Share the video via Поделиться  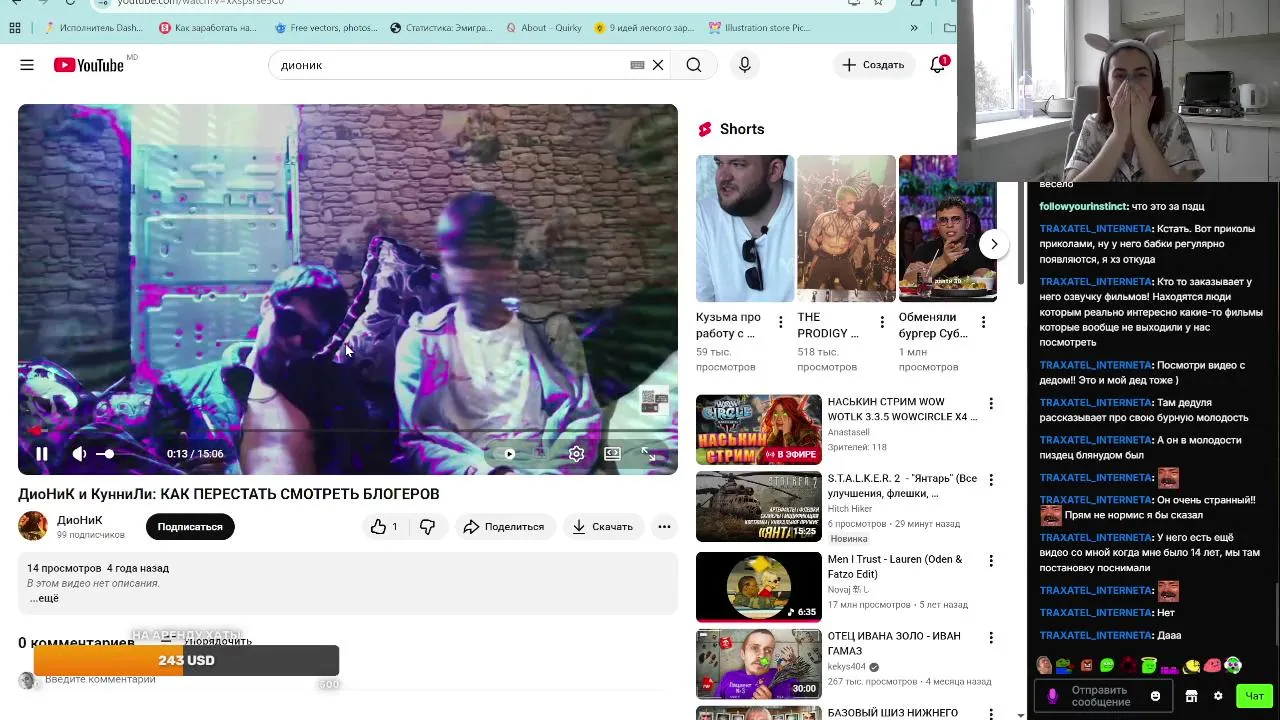[x=504, y=527]
